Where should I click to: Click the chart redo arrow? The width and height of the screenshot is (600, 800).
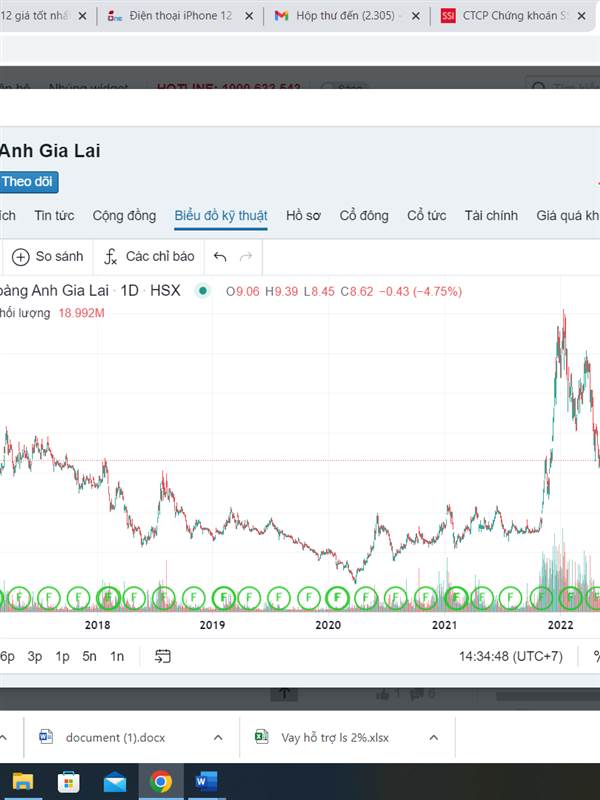[246, 257]
